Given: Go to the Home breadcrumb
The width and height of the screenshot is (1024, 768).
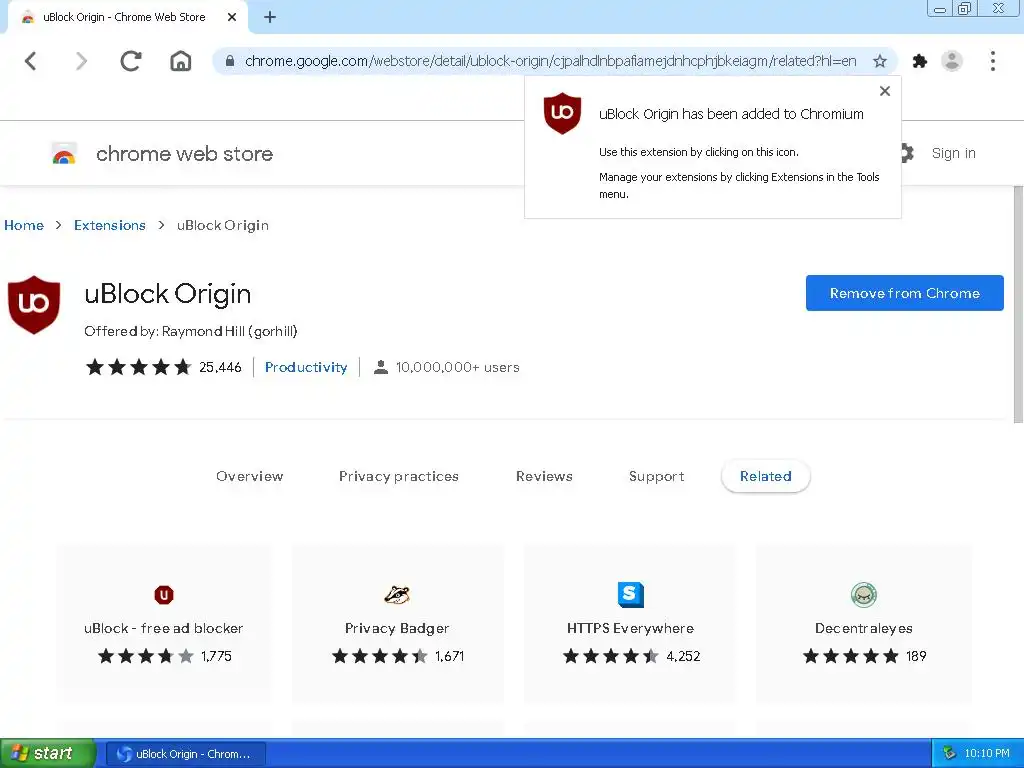Looking at the screenshot, I should [24, 225].
